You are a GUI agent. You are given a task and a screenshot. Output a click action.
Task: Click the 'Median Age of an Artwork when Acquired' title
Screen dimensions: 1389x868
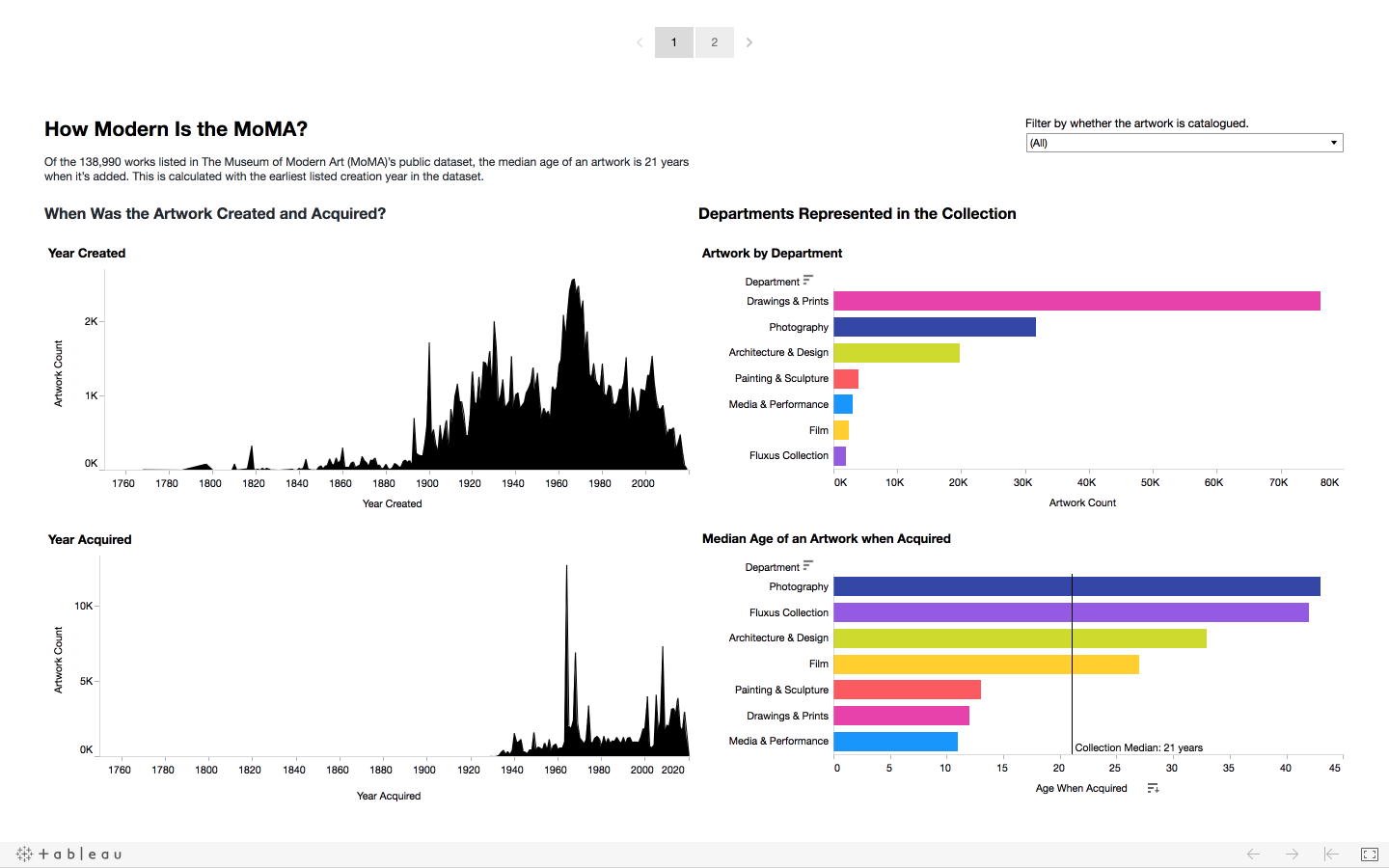tap(827, 539)
